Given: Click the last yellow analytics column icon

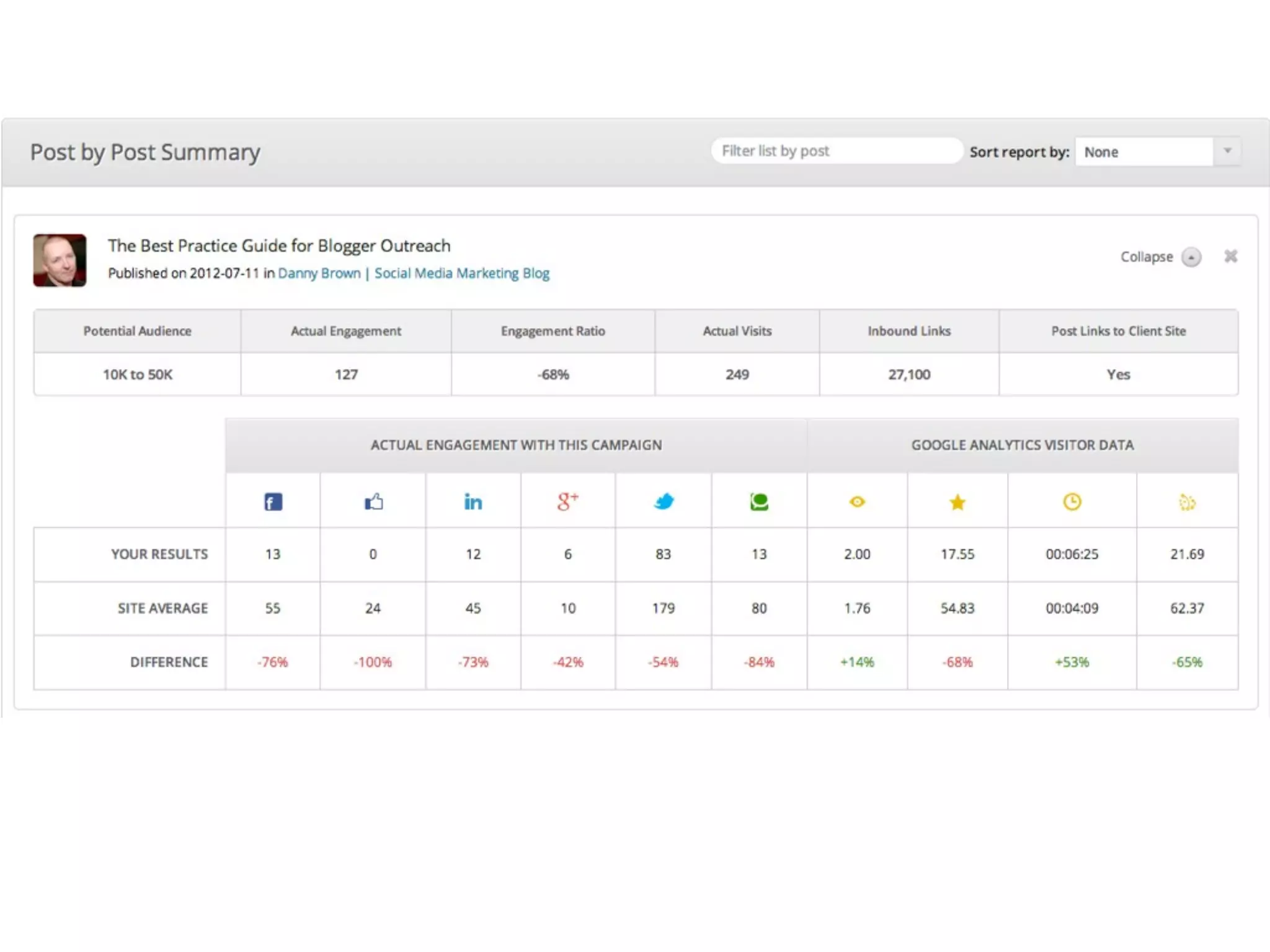Looking at the screenshot, I should tap(1187, 502).
